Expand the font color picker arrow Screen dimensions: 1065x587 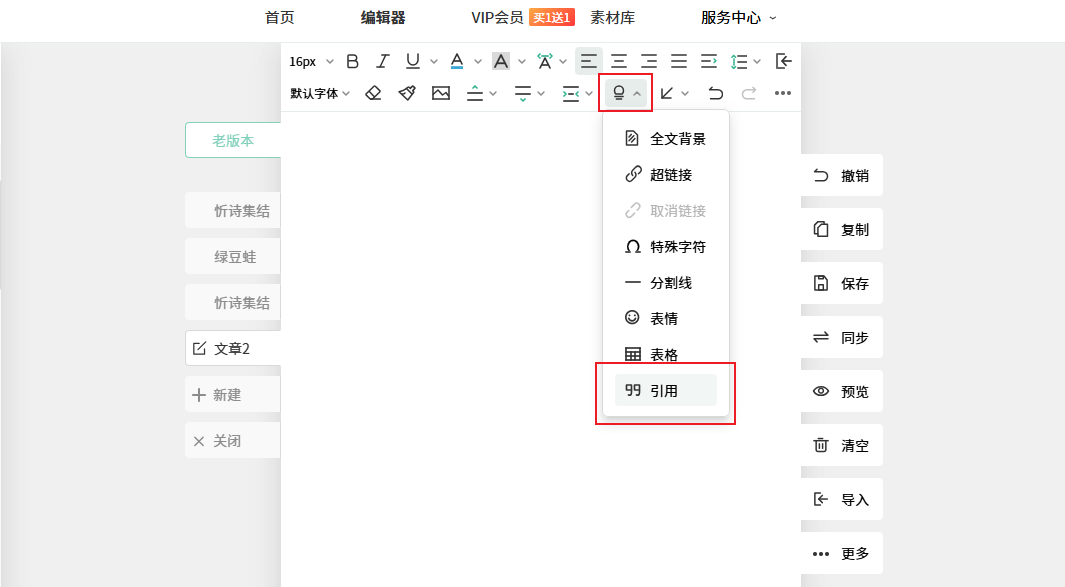pos(477,62)
